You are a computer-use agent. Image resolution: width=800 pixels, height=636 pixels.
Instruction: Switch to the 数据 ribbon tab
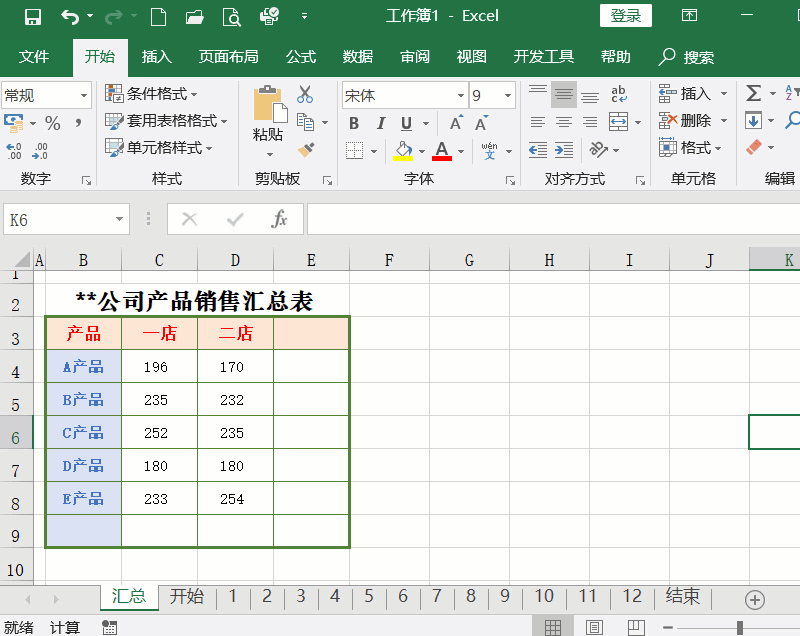coord(357,57)
